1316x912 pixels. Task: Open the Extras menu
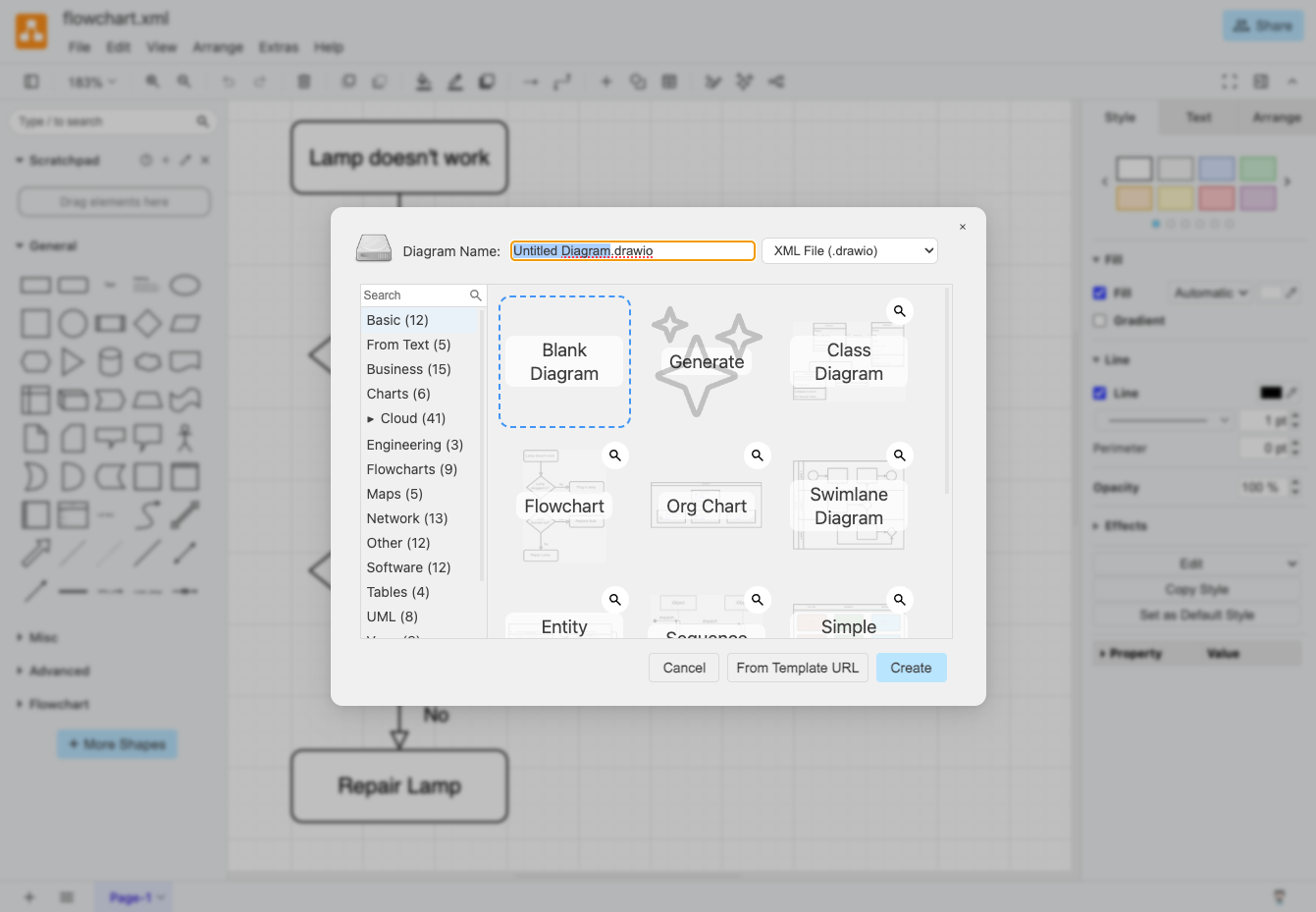(279, 47)
